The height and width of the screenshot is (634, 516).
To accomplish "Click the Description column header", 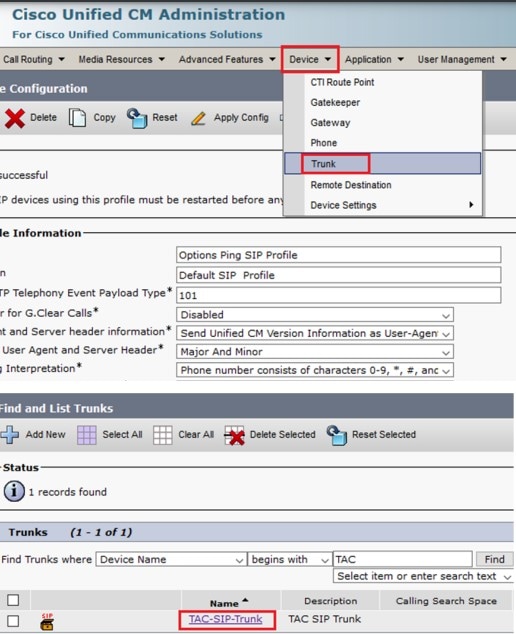I will point(330,601).
